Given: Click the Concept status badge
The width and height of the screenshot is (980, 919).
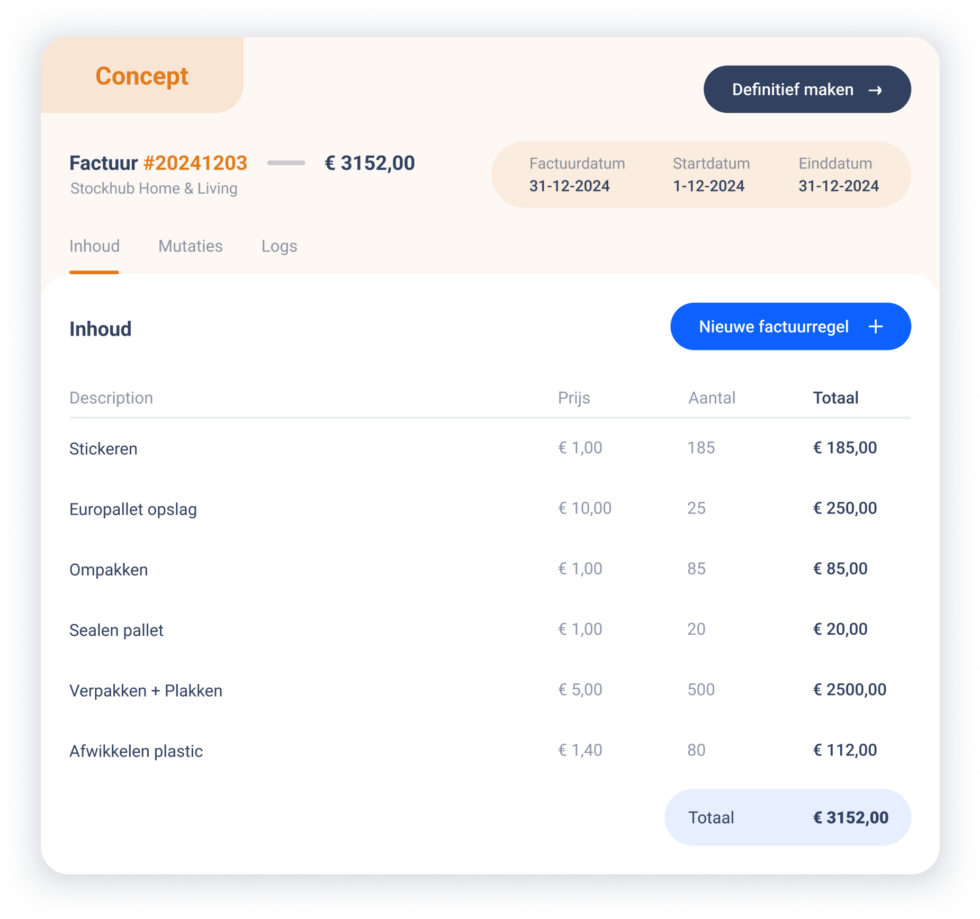Looking at the screenshot, I should (141, 76).
